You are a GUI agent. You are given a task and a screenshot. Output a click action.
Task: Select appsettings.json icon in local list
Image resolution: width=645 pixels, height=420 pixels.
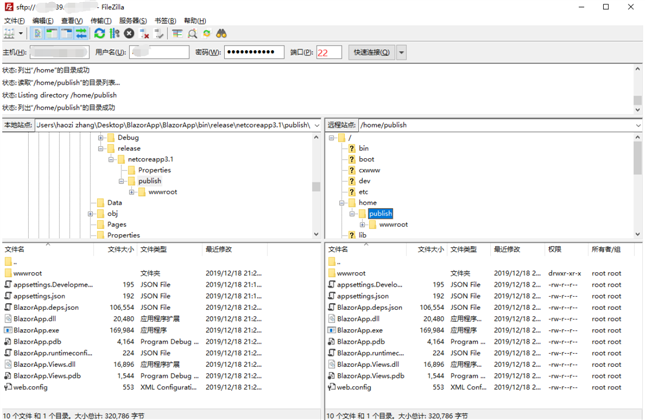click(x=8, y=296)
